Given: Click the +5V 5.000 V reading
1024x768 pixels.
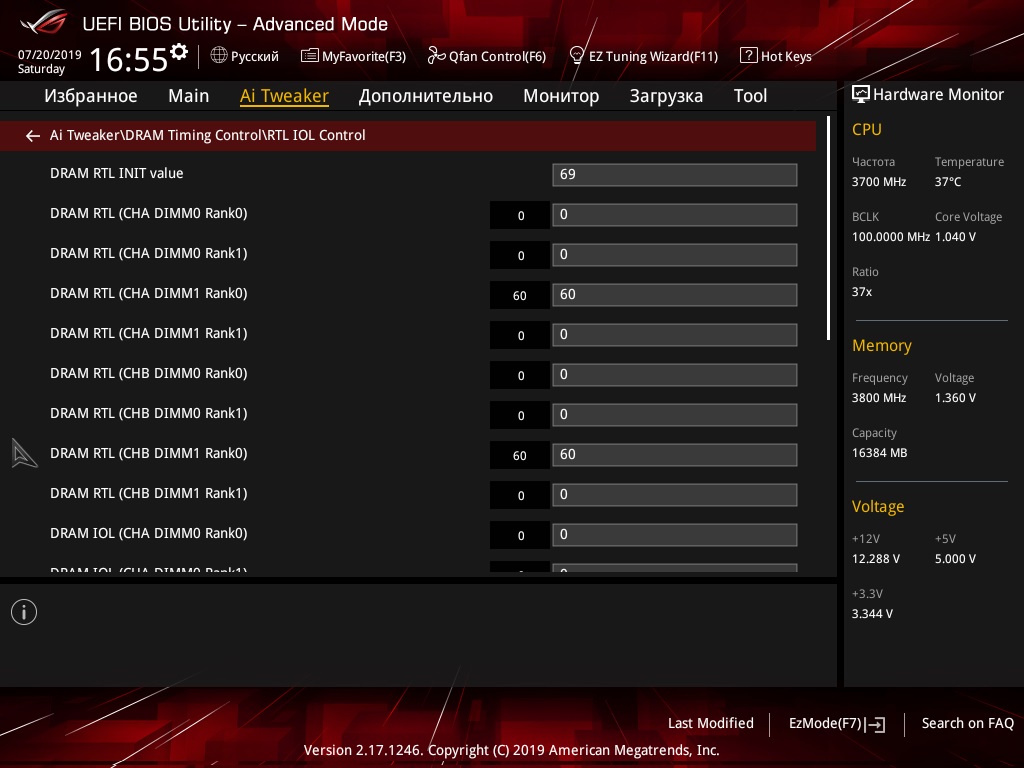Looking at the screenshot, I should 955,559.
